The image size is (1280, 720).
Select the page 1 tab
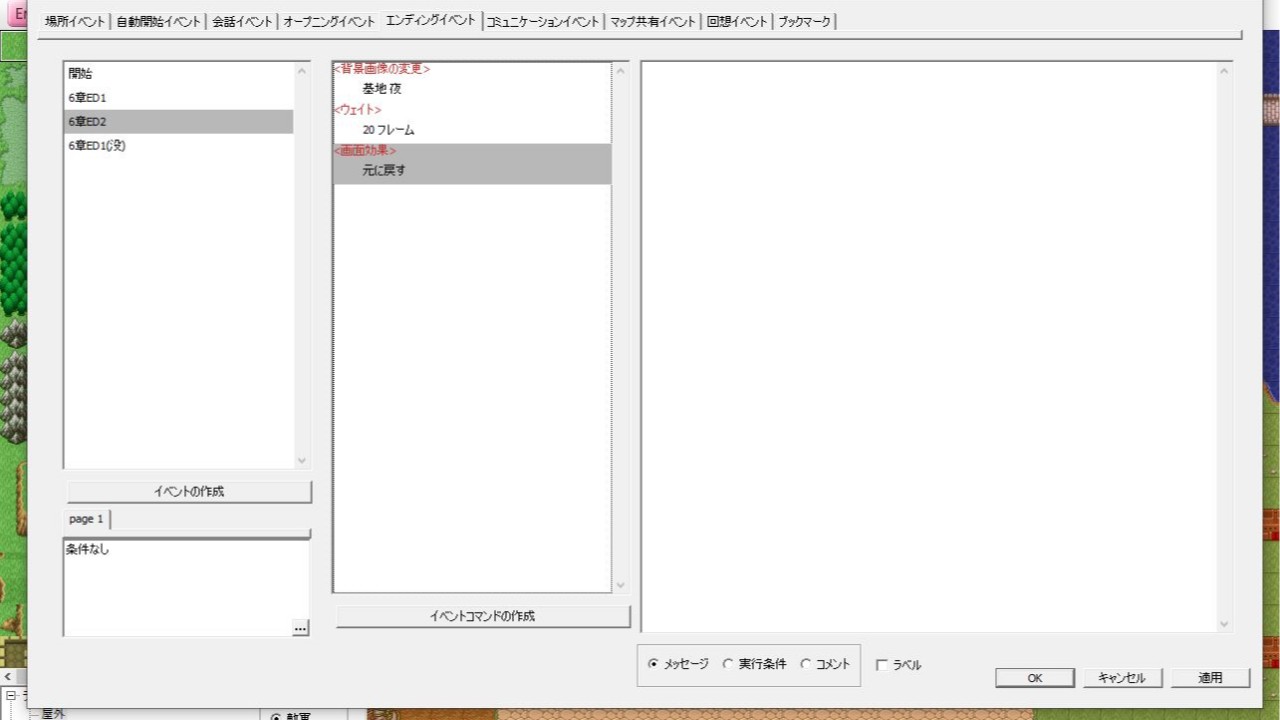(x=85, y=518)
